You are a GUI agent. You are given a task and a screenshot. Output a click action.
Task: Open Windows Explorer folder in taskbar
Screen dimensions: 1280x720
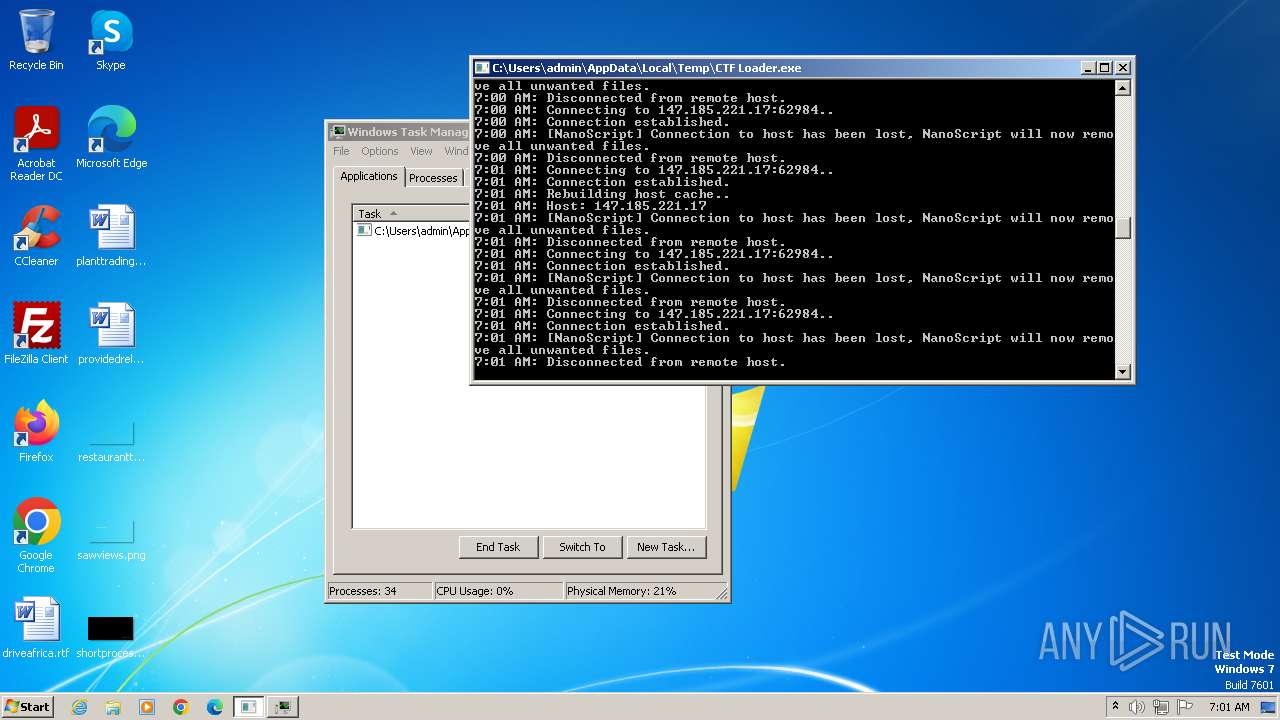tap(113, 707)
